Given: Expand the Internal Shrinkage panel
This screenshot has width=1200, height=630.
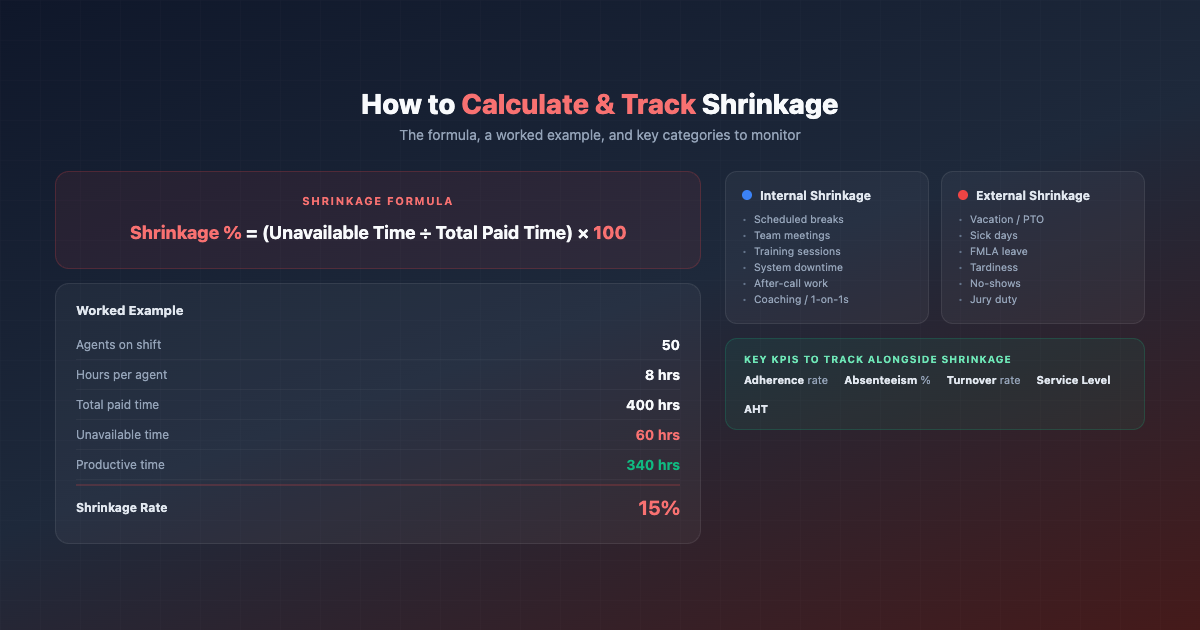Looking at the screenshot, I should 827,247.
